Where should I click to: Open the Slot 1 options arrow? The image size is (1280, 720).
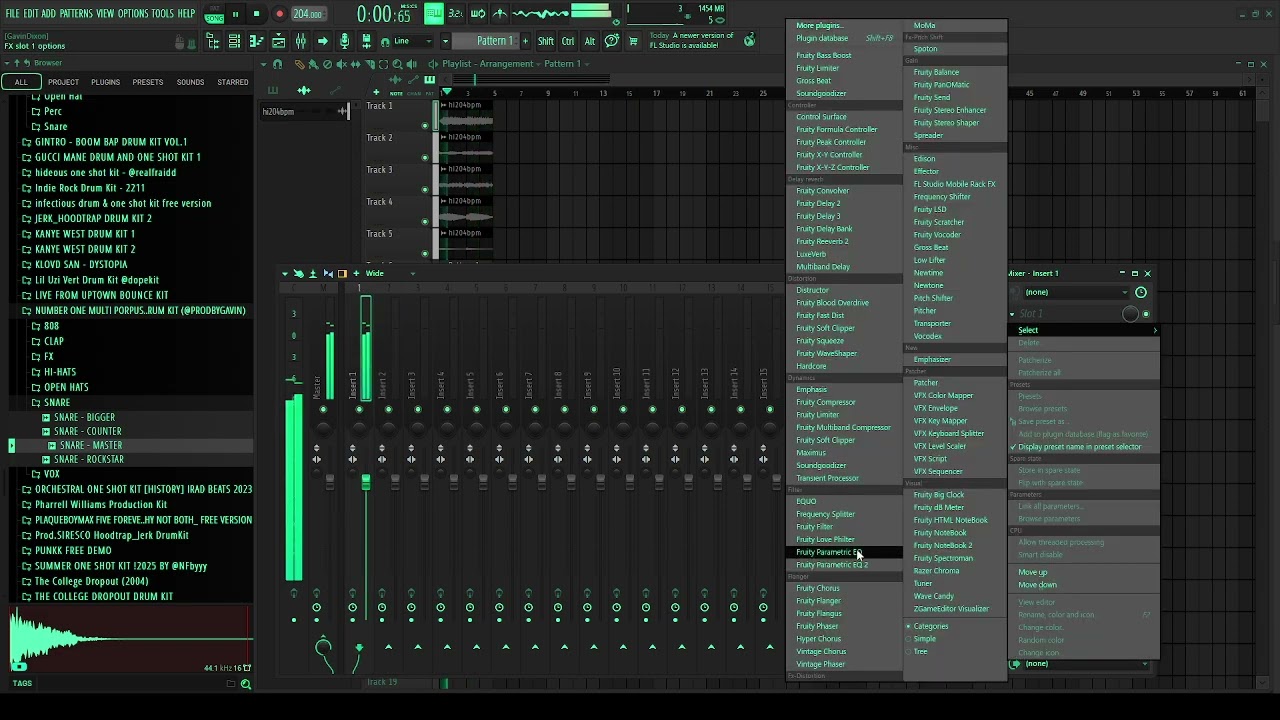pos(1012,314)
